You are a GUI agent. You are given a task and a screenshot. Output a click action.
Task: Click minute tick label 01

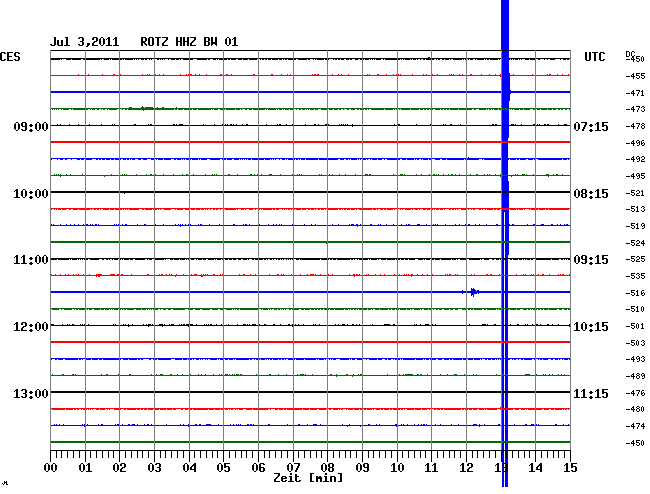pos(85,468)
